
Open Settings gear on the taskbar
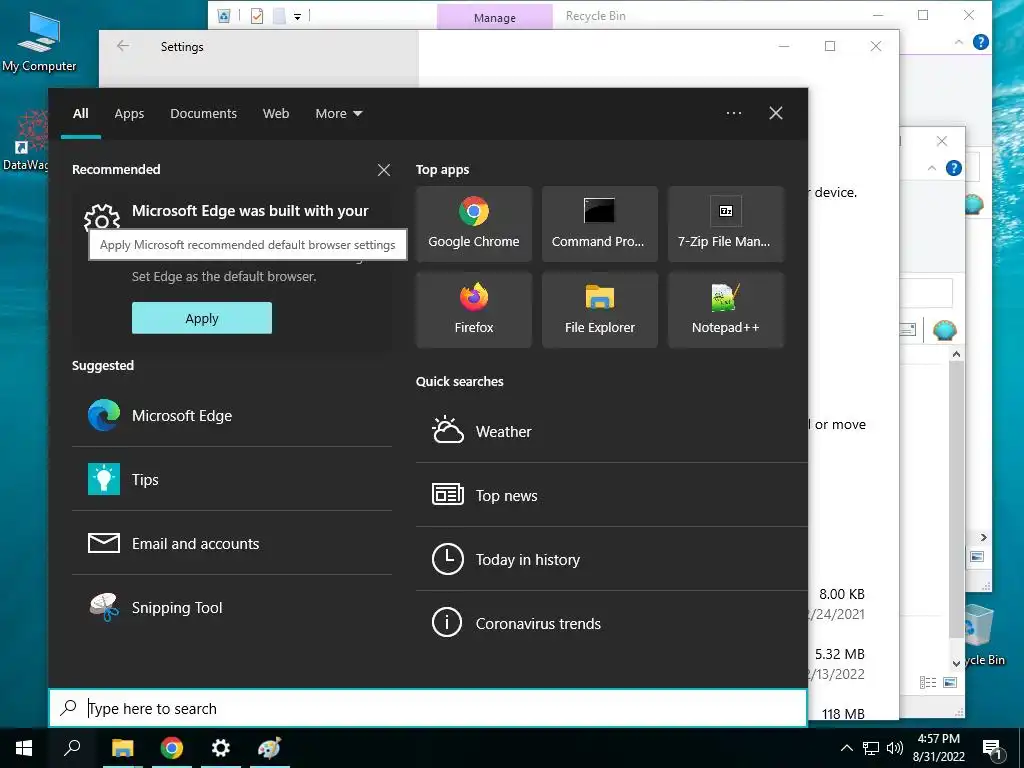(221, 748)
